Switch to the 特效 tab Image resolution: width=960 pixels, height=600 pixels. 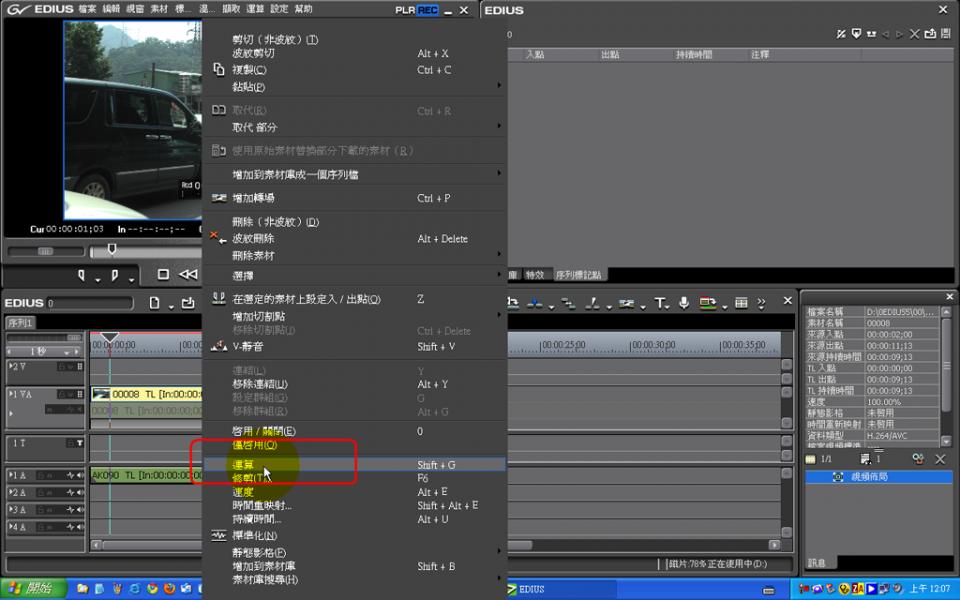(535, 274)
